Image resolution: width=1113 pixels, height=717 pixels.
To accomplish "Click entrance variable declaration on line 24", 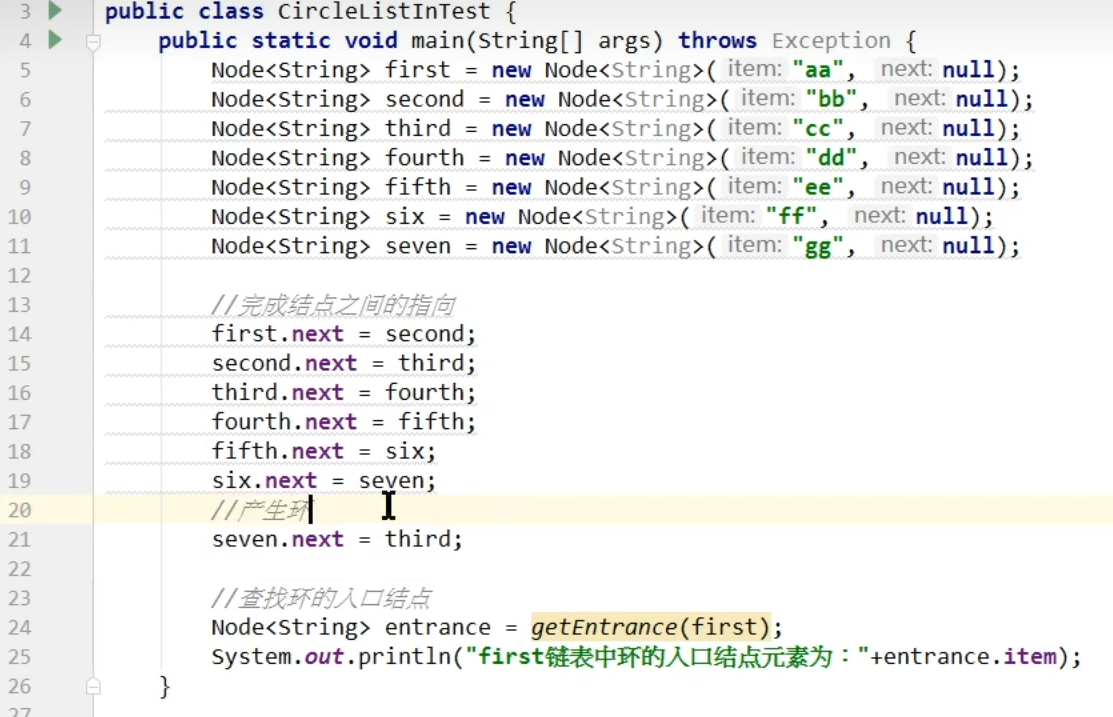I will click(437, 628).
